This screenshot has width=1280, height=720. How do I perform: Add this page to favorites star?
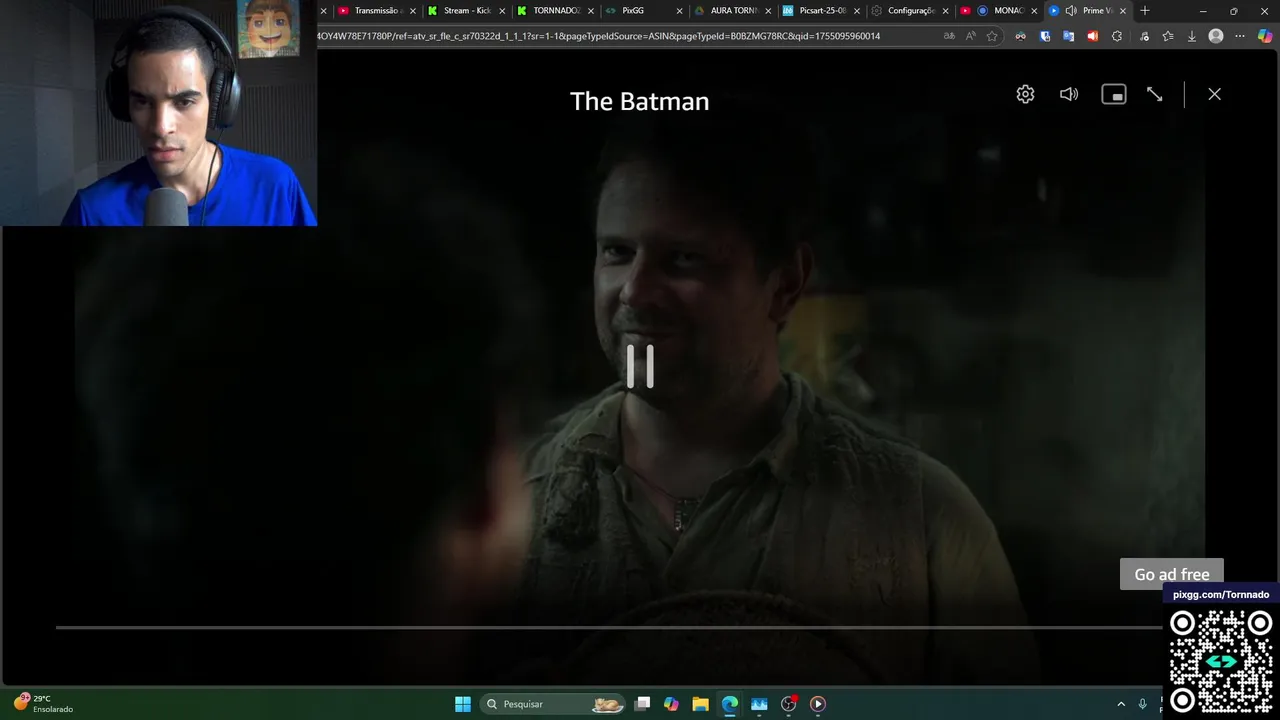992,36
